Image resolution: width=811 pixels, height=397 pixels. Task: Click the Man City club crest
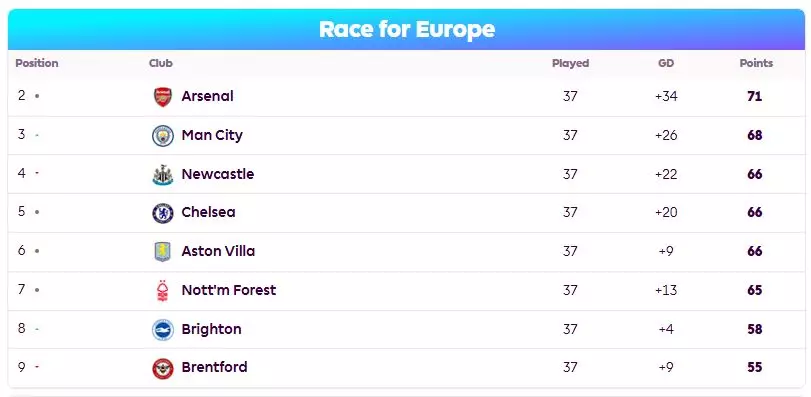point(162,135)
